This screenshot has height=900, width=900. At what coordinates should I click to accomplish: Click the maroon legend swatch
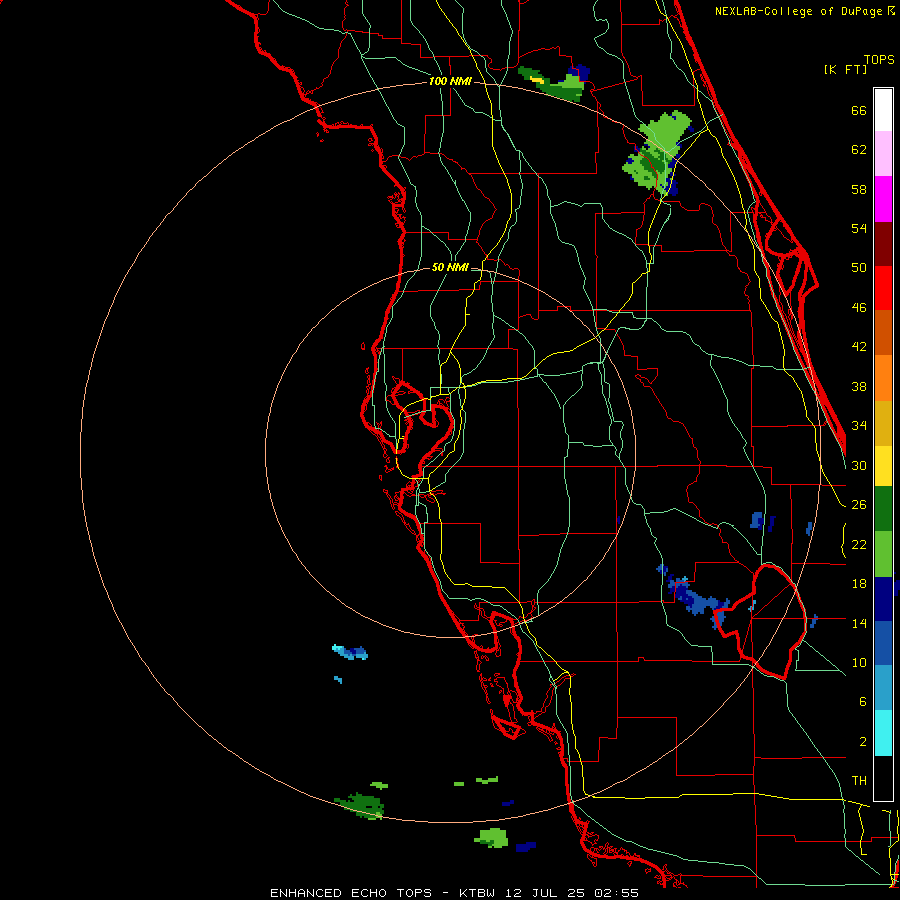point(883,244)
